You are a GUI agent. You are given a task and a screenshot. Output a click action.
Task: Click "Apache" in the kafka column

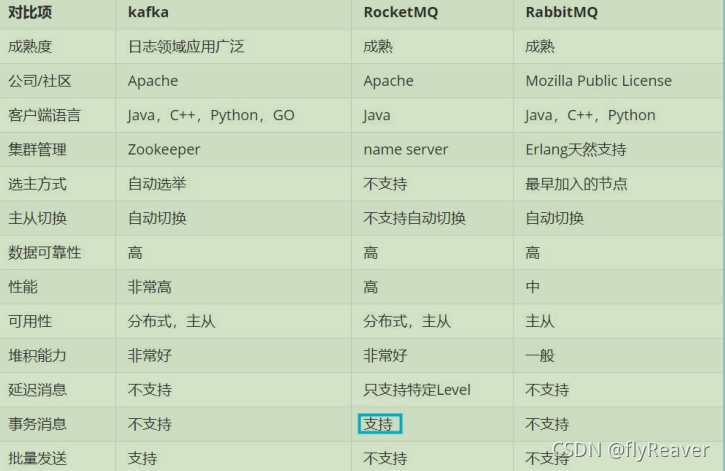153,81
